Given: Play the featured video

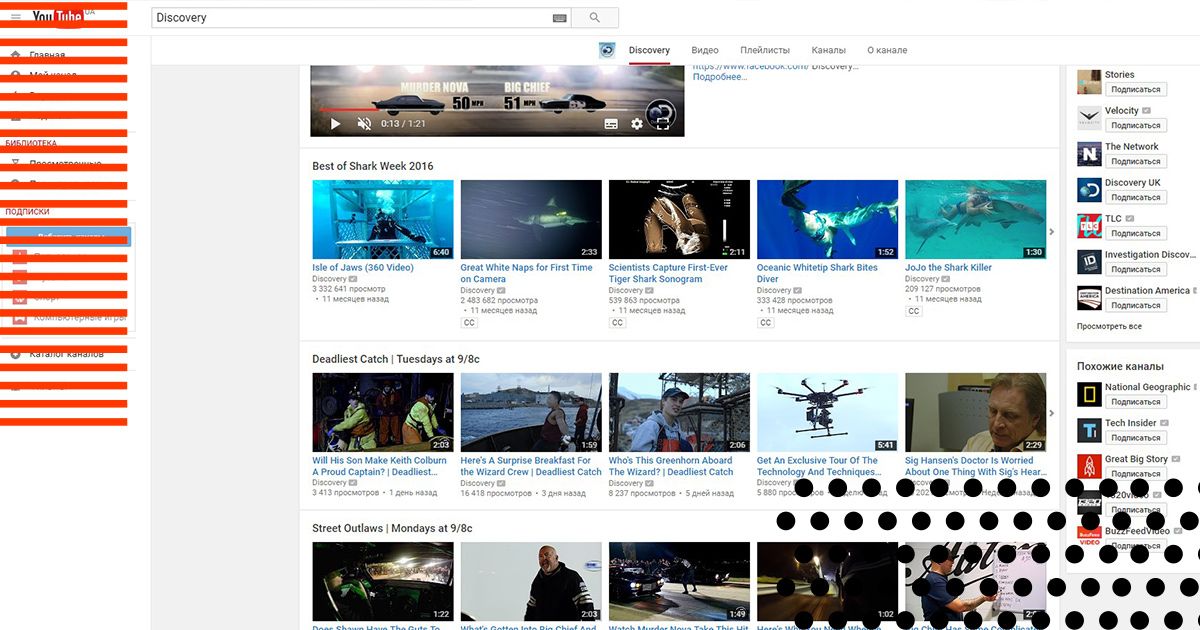Looking at the screenshot, I should tap(335, 124).
